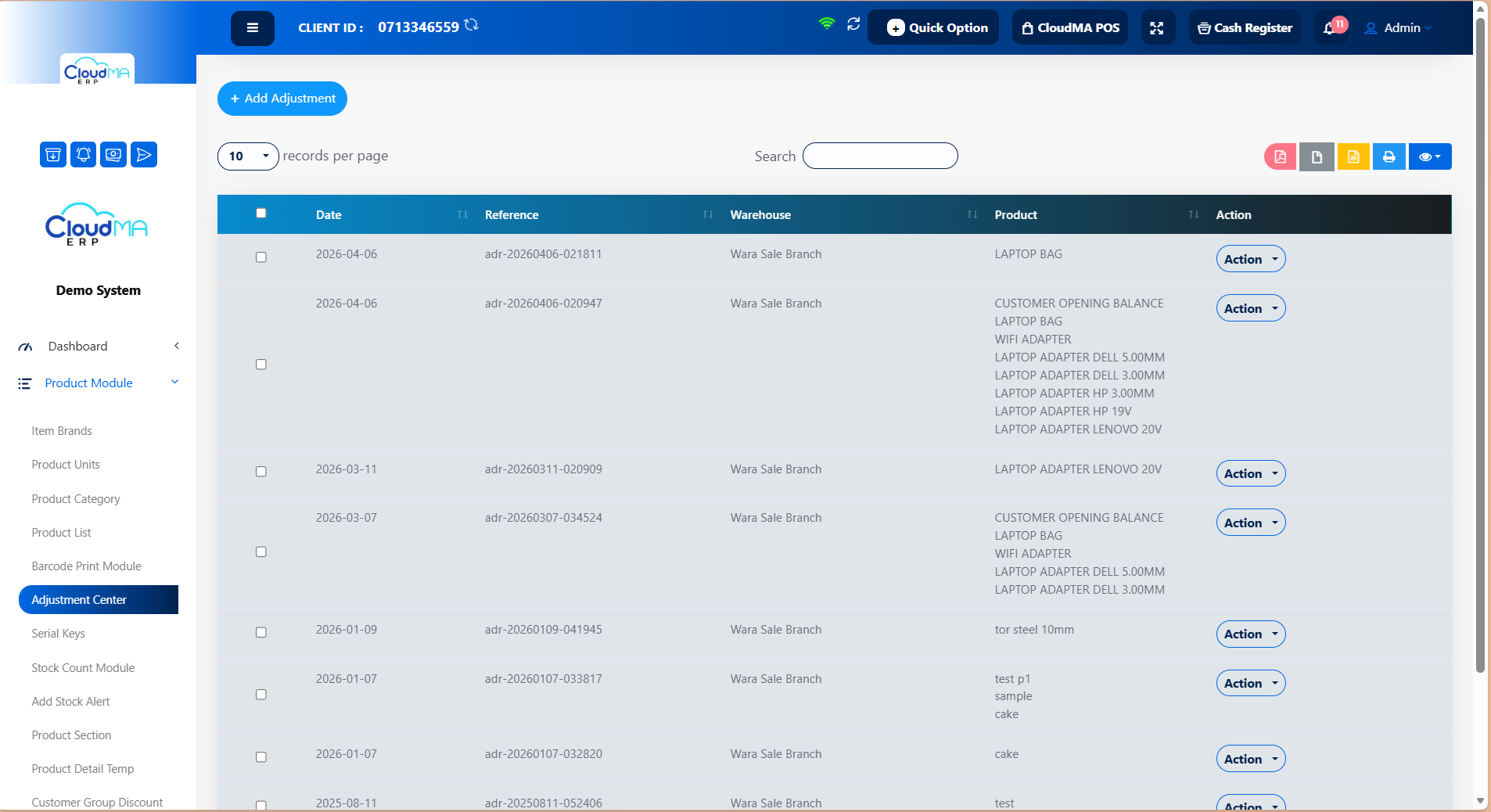The height and width of the screenshot is (812, 1491).
Task: Open the Action dropdown for adr-20260311-020909
Action: point(1251,473)
